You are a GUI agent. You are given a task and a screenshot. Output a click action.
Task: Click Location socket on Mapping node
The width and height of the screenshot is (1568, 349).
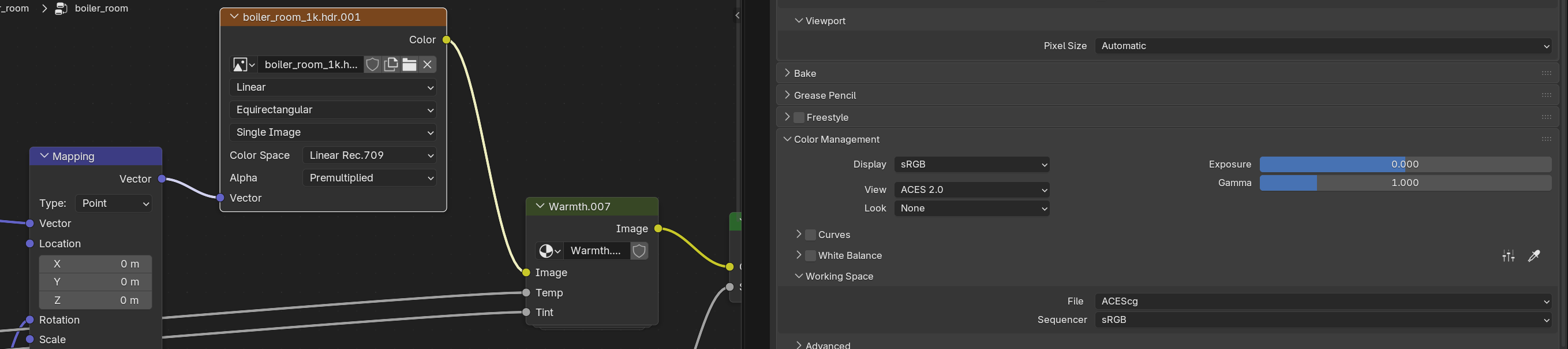point(30,244)
